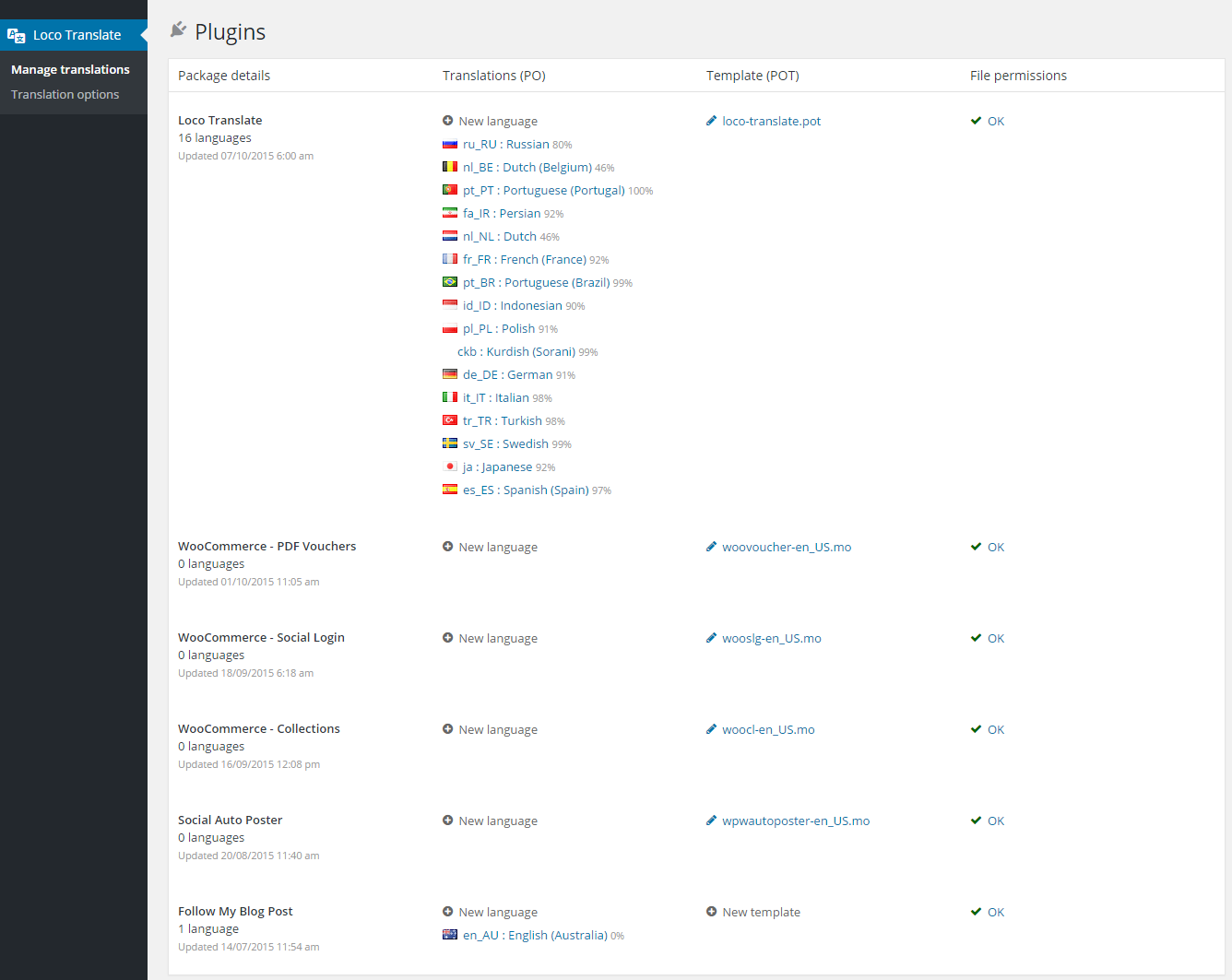Open the German de_DE translation
The height and width of the screenshot is (980, 1232).
507,374
